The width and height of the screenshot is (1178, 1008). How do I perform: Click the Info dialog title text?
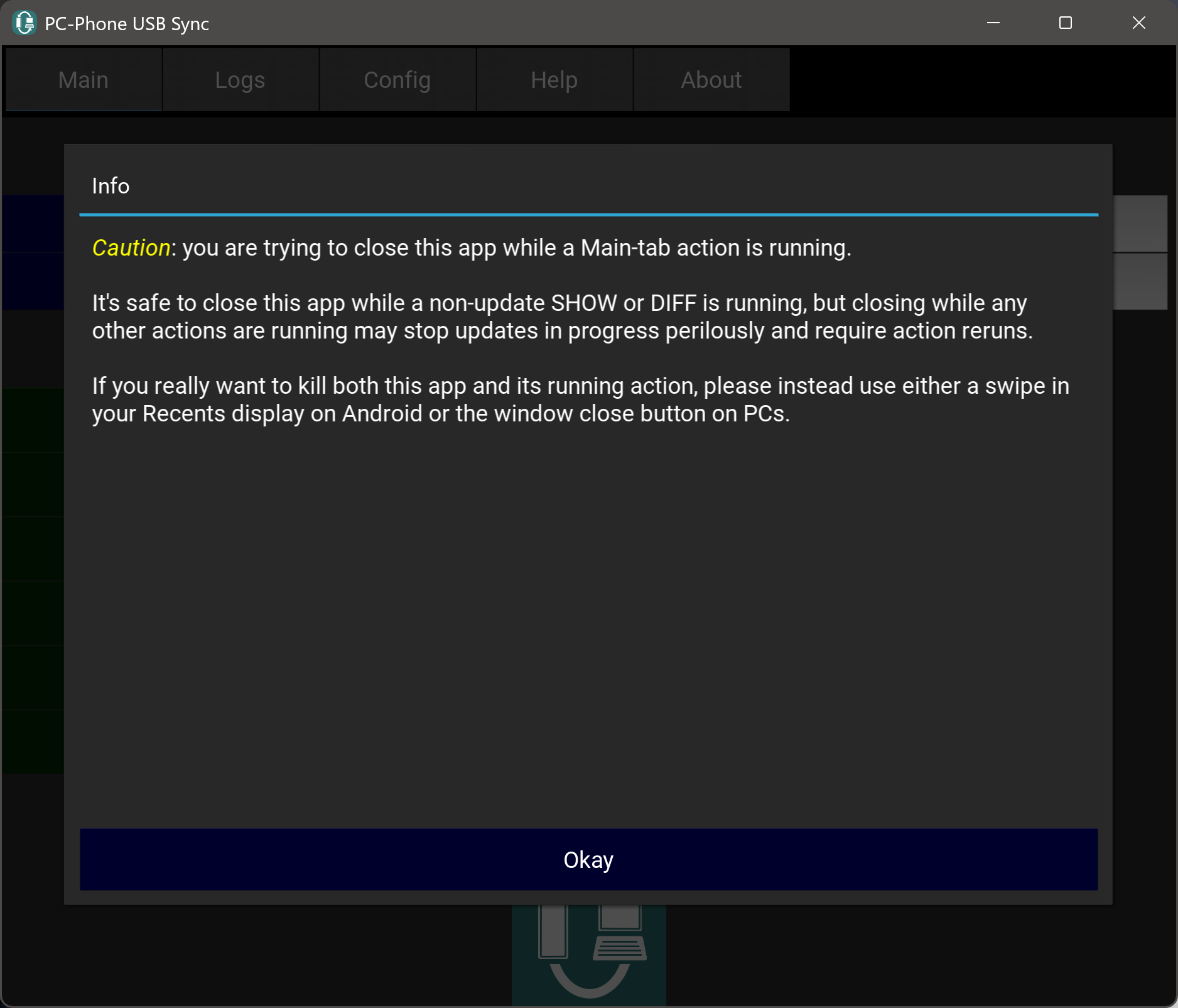[111, 186]
